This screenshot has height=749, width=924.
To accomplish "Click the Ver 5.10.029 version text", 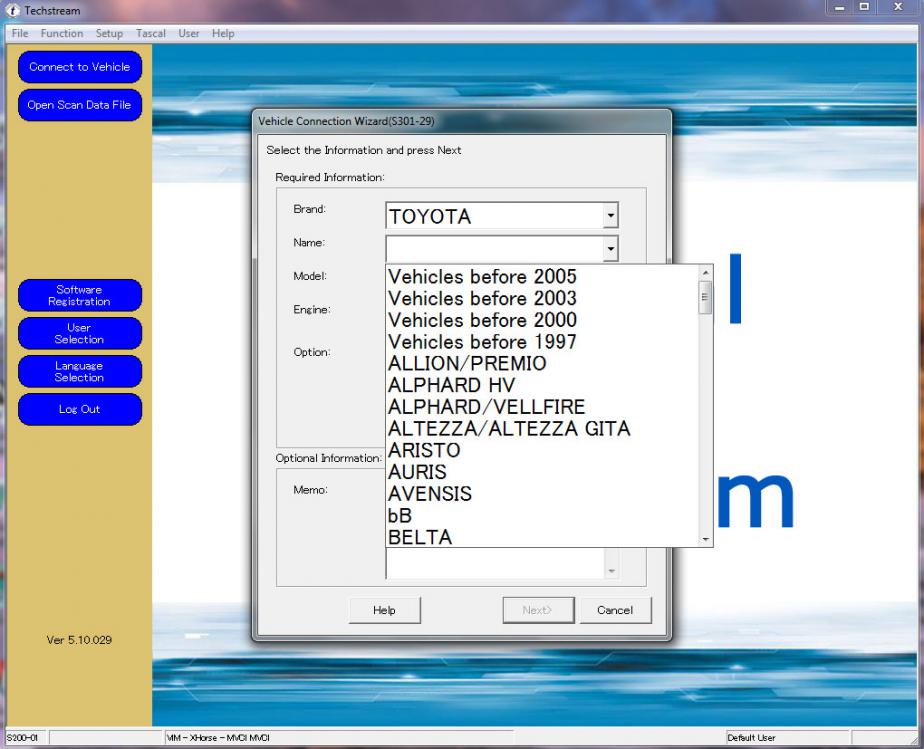I will click(80, 640).
